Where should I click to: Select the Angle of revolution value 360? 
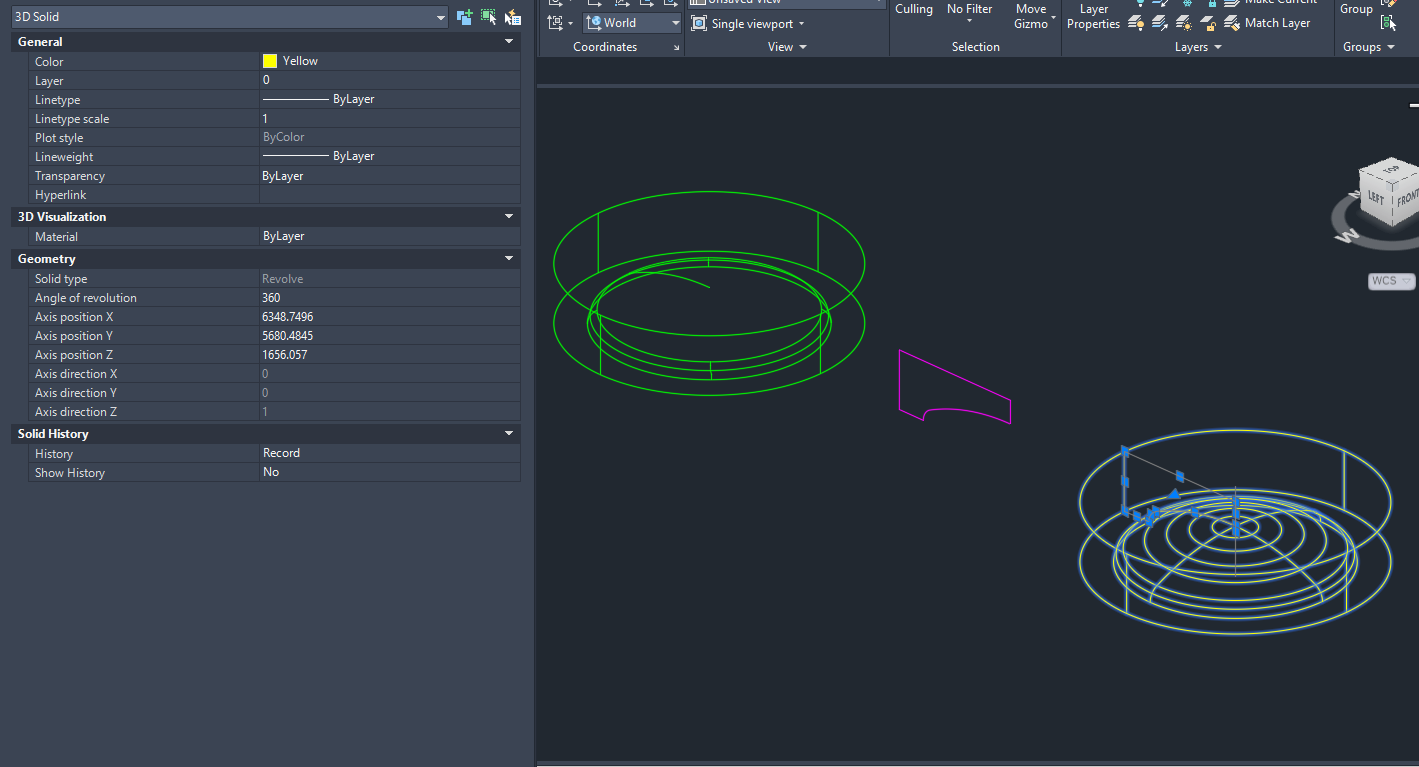pyautogui.click(x=390, y=298)
